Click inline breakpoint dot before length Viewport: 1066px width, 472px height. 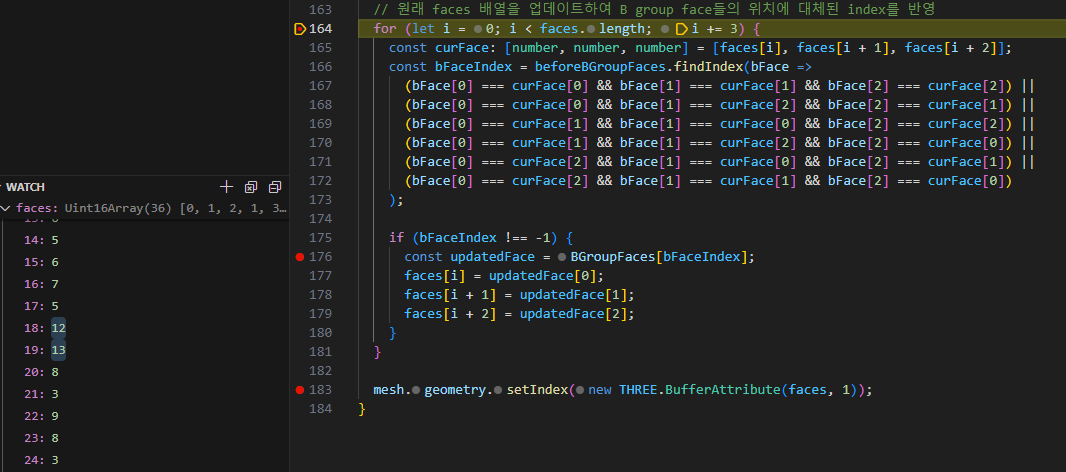(591, 29)
